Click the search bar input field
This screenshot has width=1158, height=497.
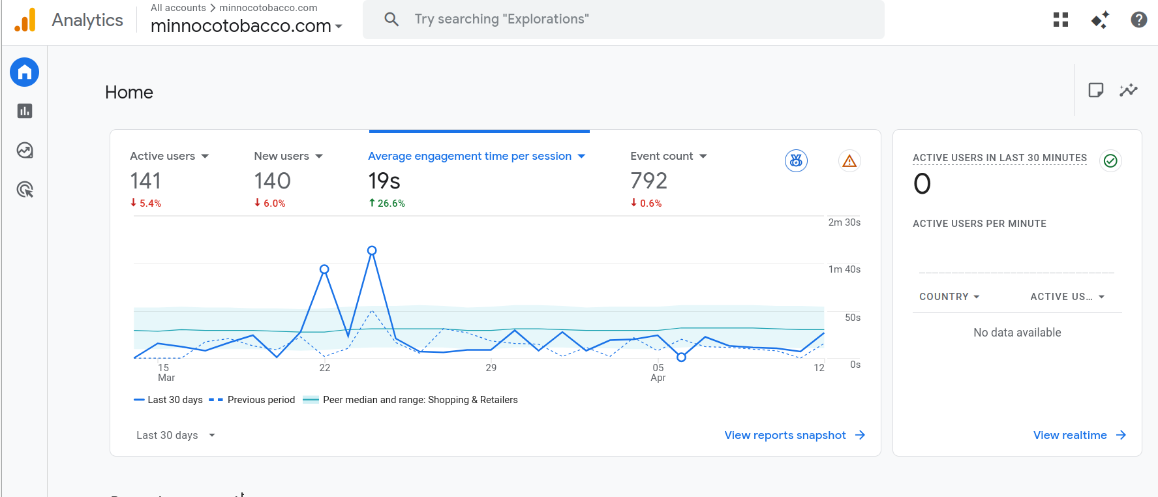coord(623,19)
